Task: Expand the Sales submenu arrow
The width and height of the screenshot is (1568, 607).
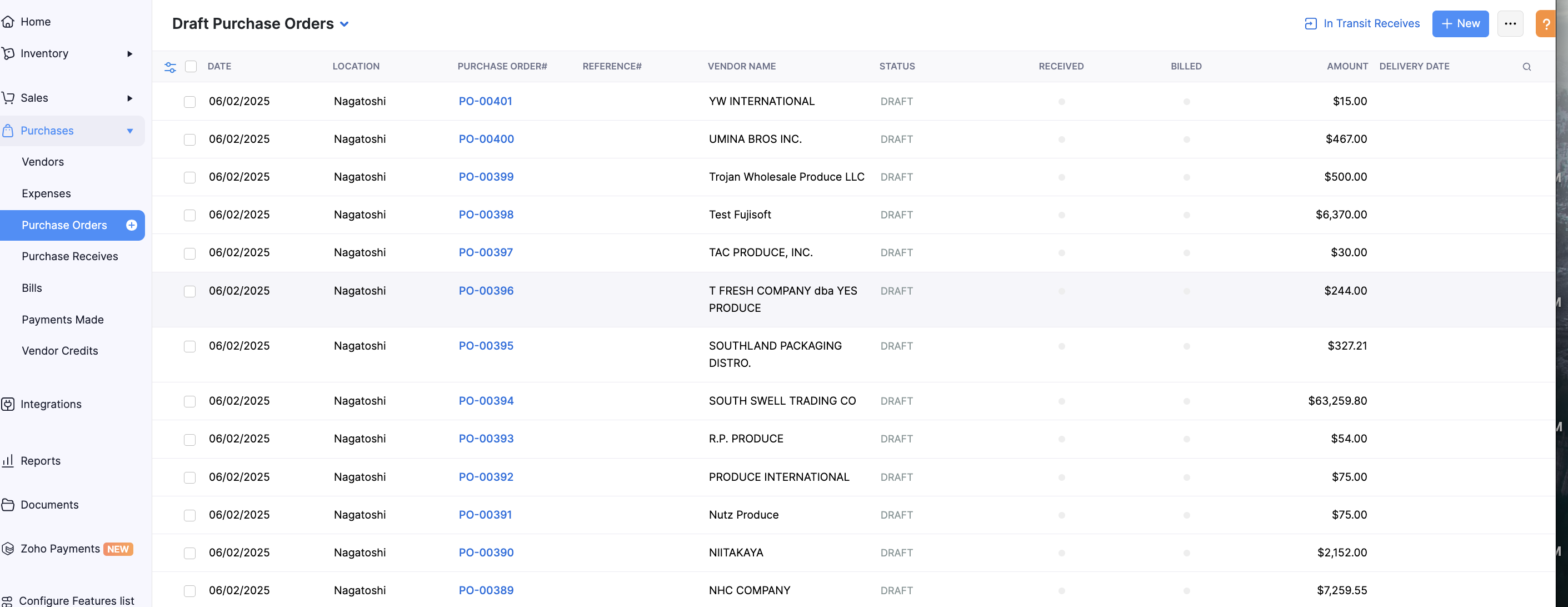Action: (129, 98)
